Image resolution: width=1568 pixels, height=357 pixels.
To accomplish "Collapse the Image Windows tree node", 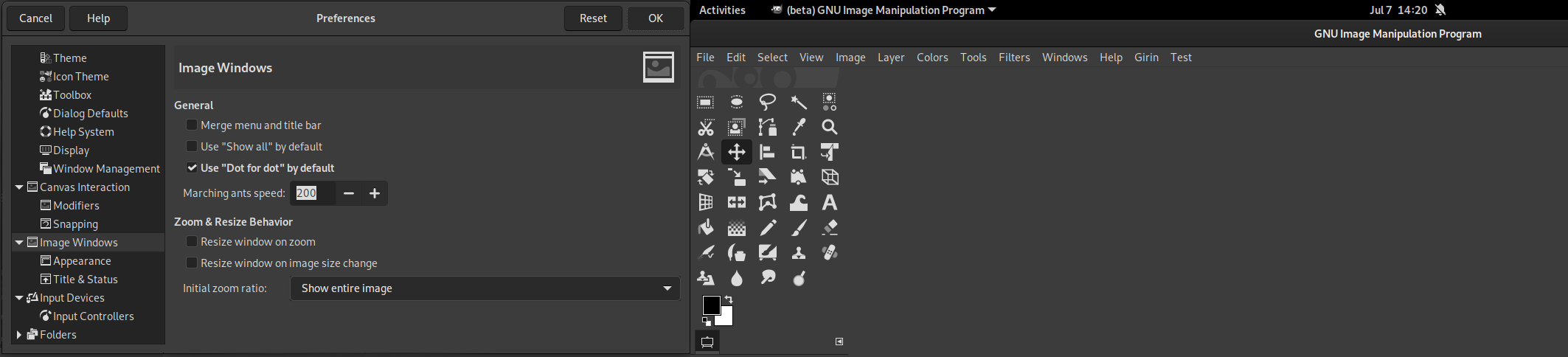I will click(19, 243).
